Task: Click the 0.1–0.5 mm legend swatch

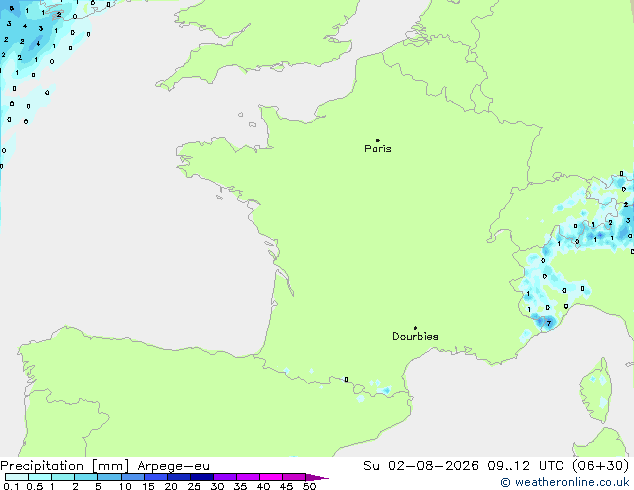Action: [17, 477]
